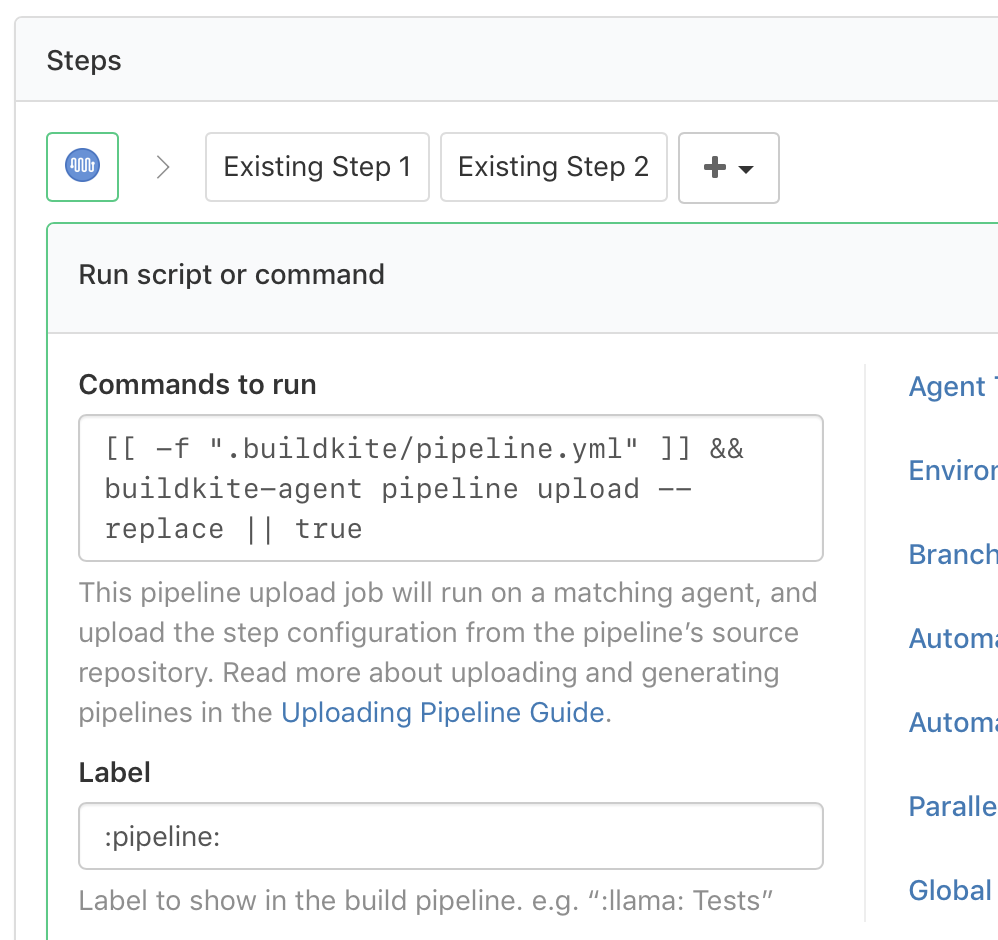Image resolution: width=998 pixels, height=940 pixels.
Task: Open the plus add-step dropdown
Action: click(728, 167)
